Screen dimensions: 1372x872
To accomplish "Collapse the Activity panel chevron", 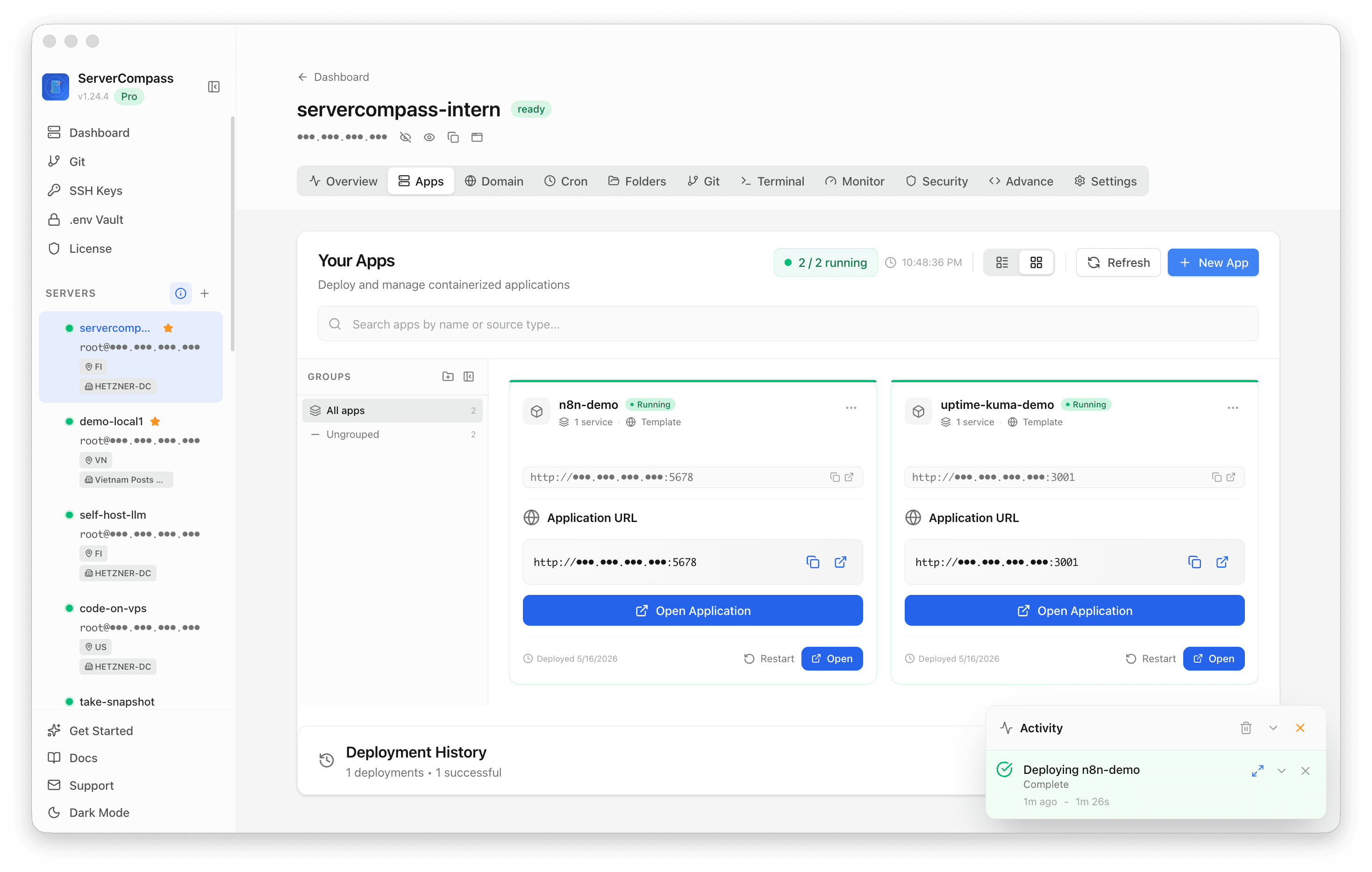I will click(x=1273, y=729).
